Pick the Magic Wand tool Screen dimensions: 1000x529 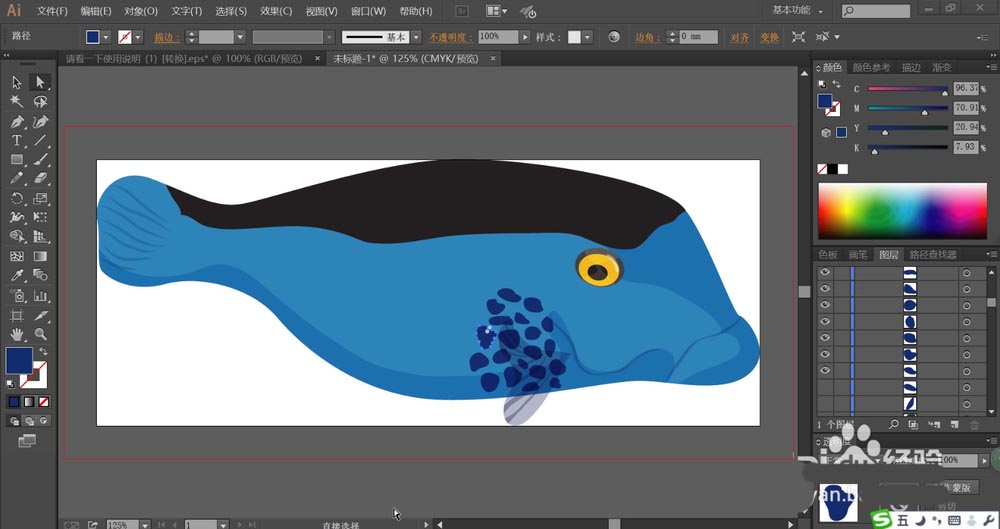pos(17,101)
